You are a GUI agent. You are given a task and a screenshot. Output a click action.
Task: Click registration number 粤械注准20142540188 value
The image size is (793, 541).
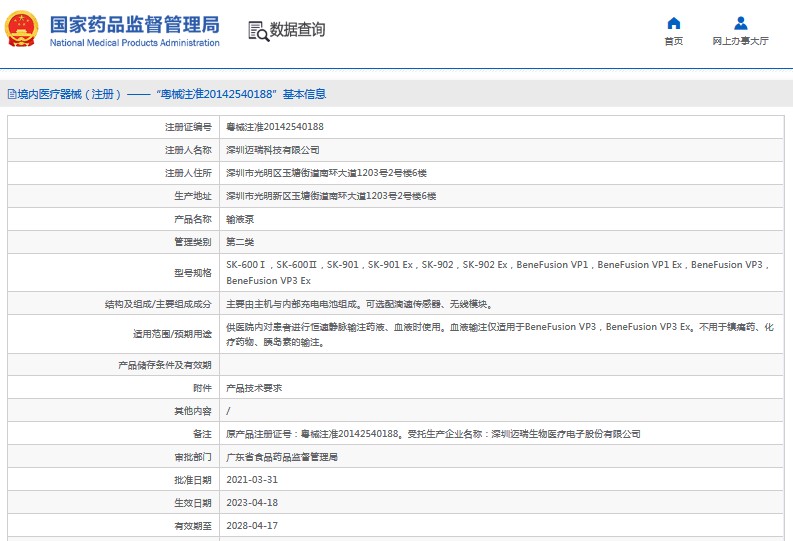(275, 127)
